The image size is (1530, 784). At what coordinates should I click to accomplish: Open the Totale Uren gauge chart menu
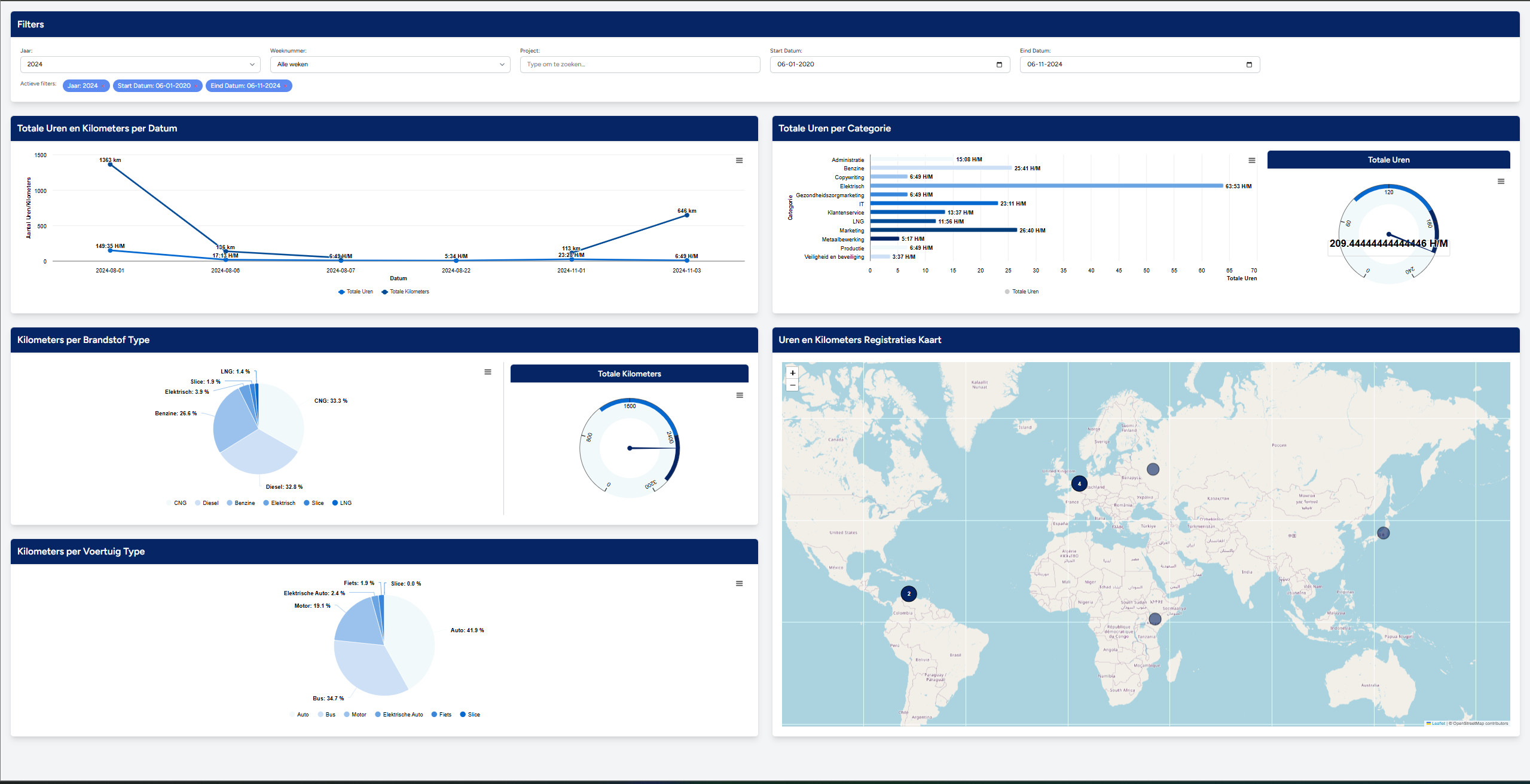click(1501, 181)
